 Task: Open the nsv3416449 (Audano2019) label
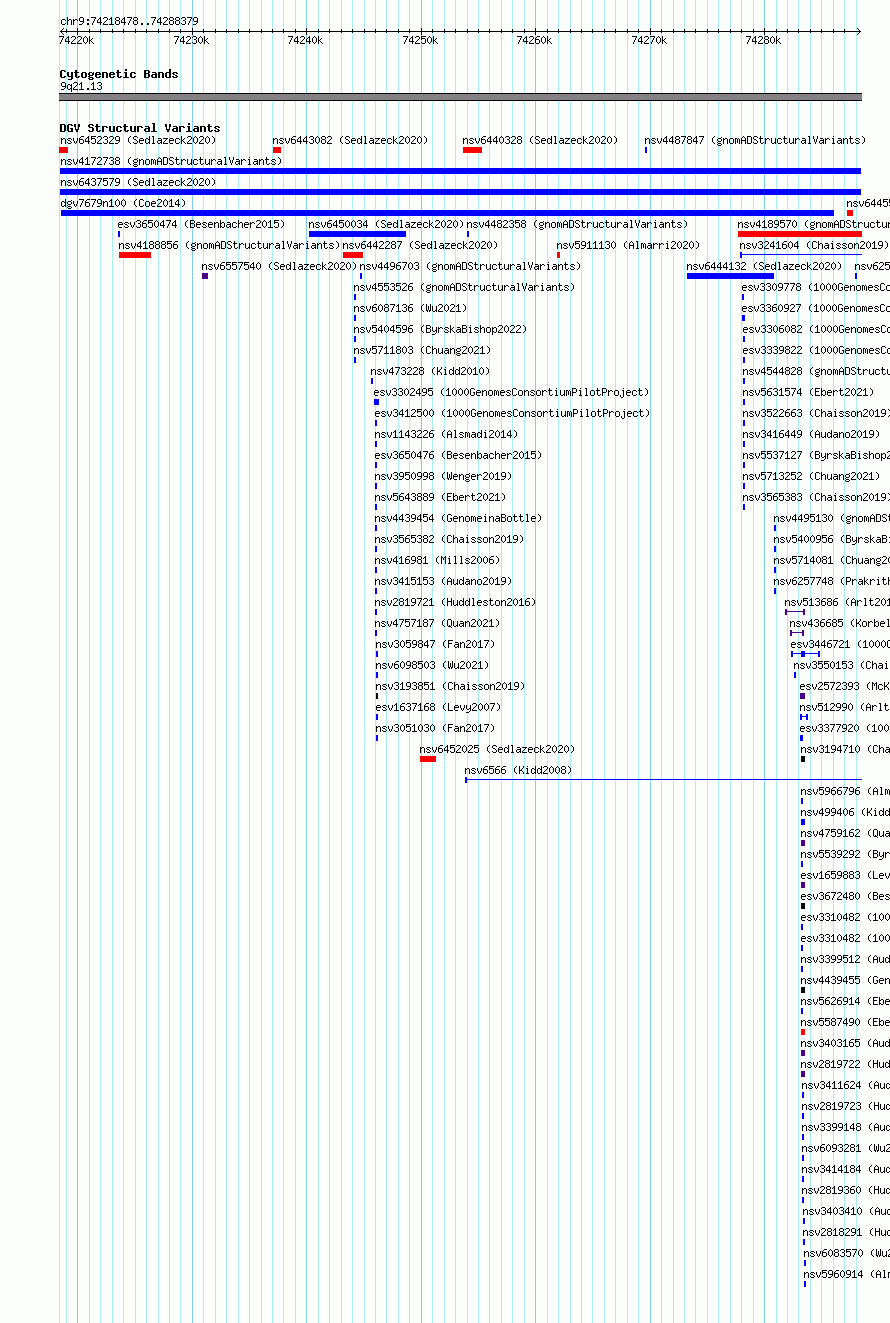tap(811, 434)
